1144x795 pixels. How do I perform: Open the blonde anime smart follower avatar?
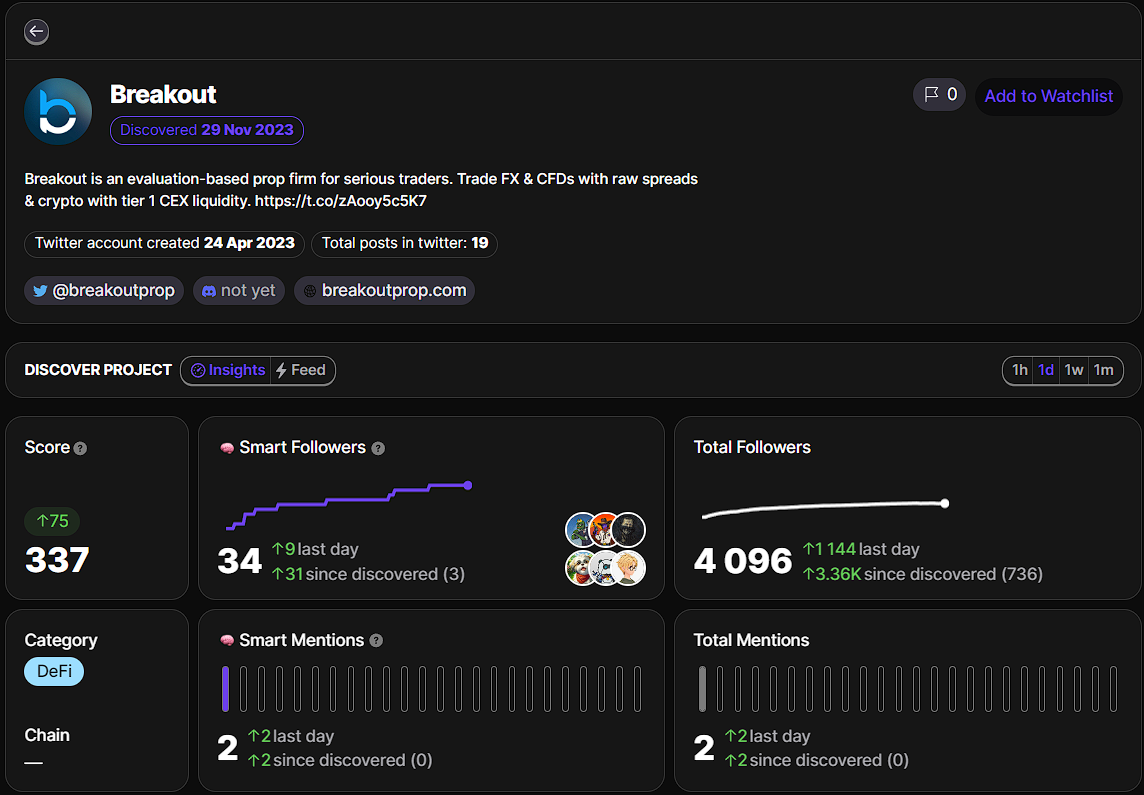(x=628, y=568)
